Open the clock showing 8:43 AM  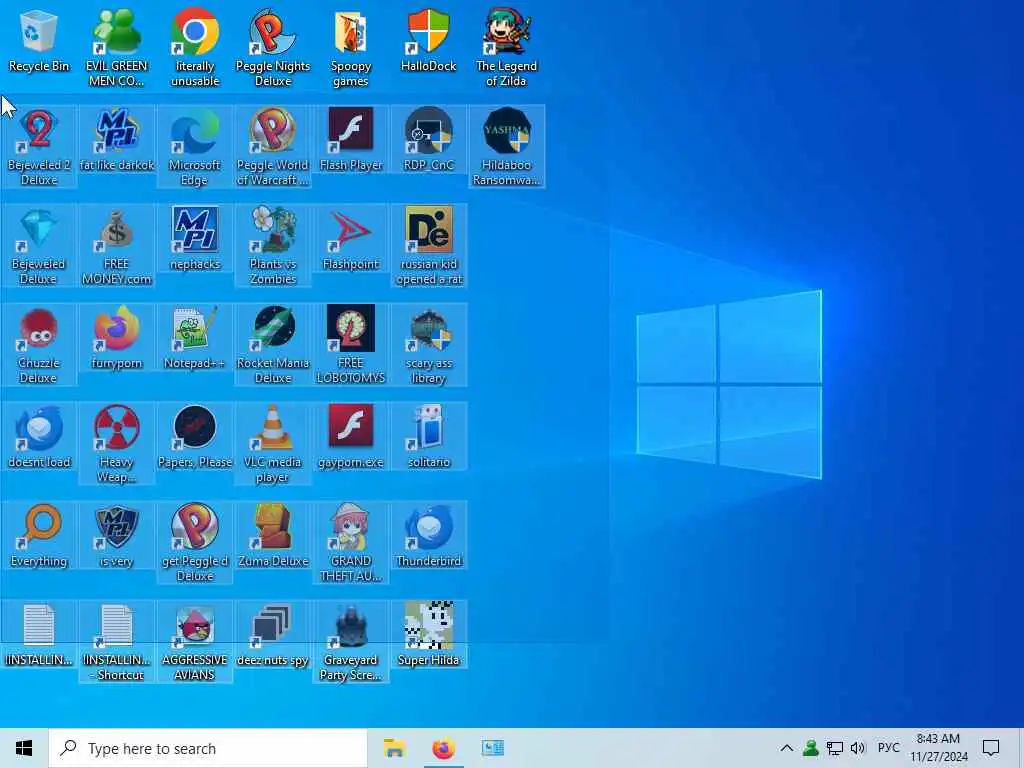938,748
